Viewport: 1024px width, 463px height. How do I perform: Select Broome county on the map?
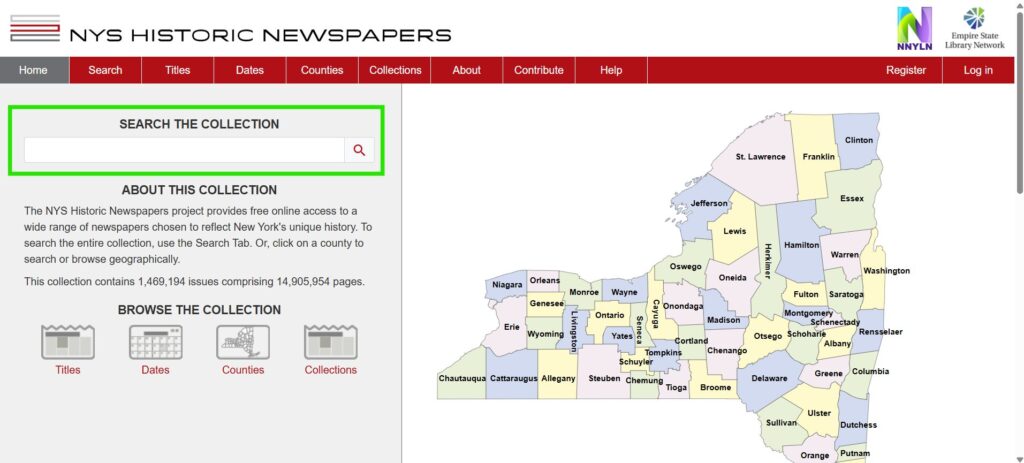tap(714, 387)
